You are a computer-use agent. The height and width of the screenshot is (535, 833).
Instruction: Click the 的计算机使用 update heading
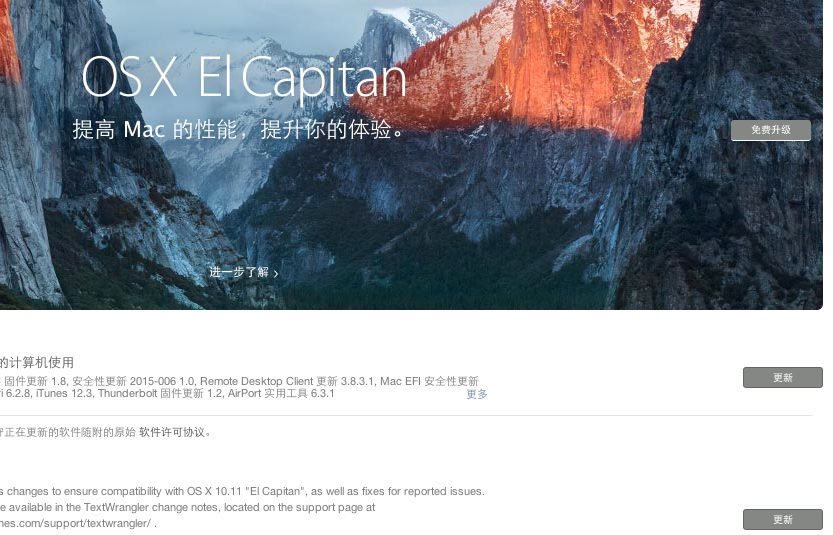tap(37, 363)
